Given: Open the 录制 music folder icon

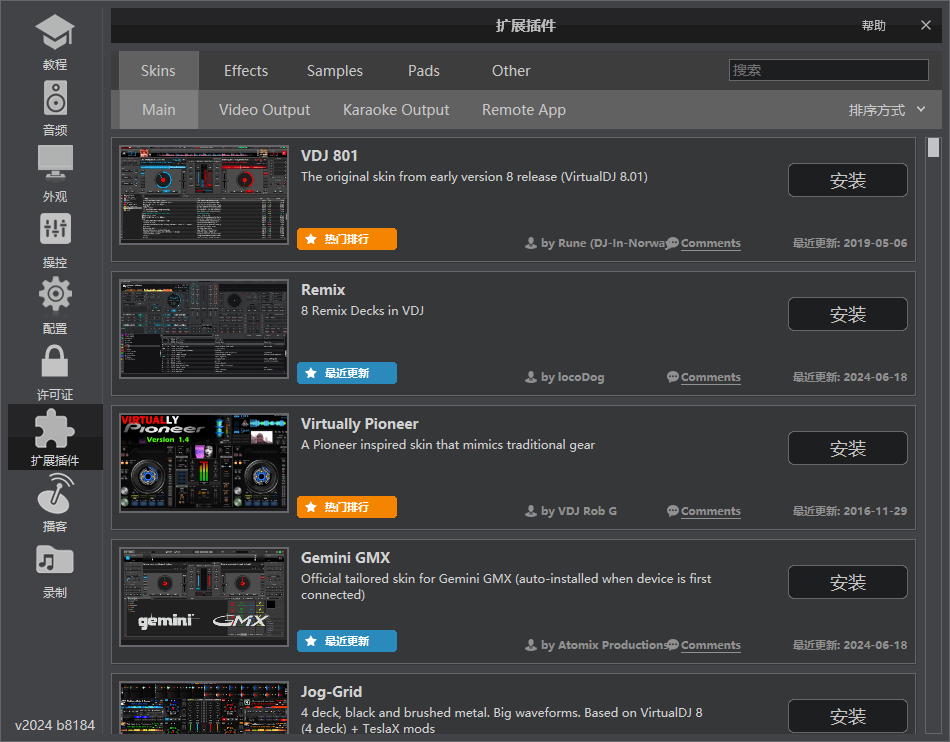Looking at the screenshot, I should pos(55,560).
